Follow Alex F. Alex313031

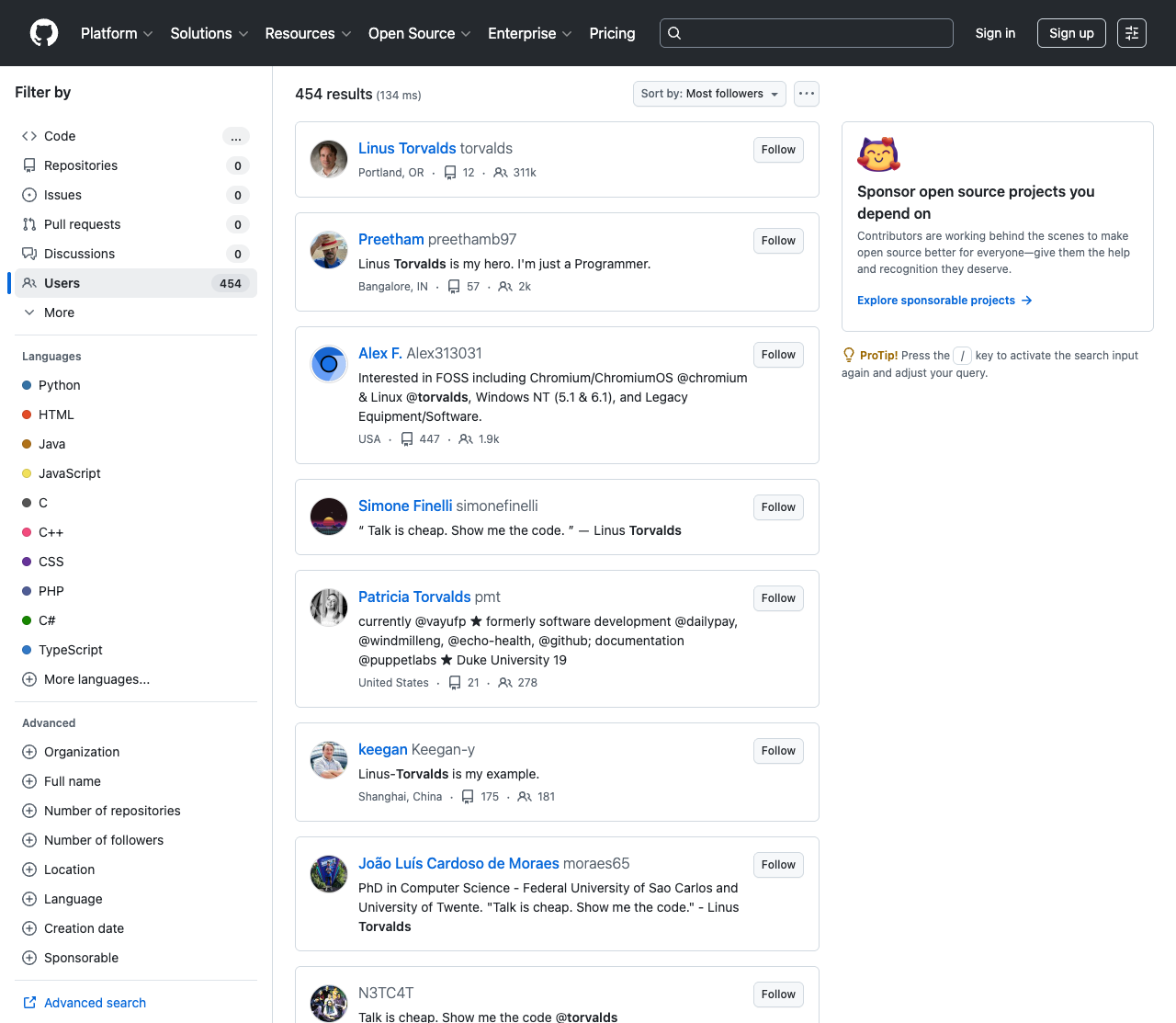pos(778,355)
